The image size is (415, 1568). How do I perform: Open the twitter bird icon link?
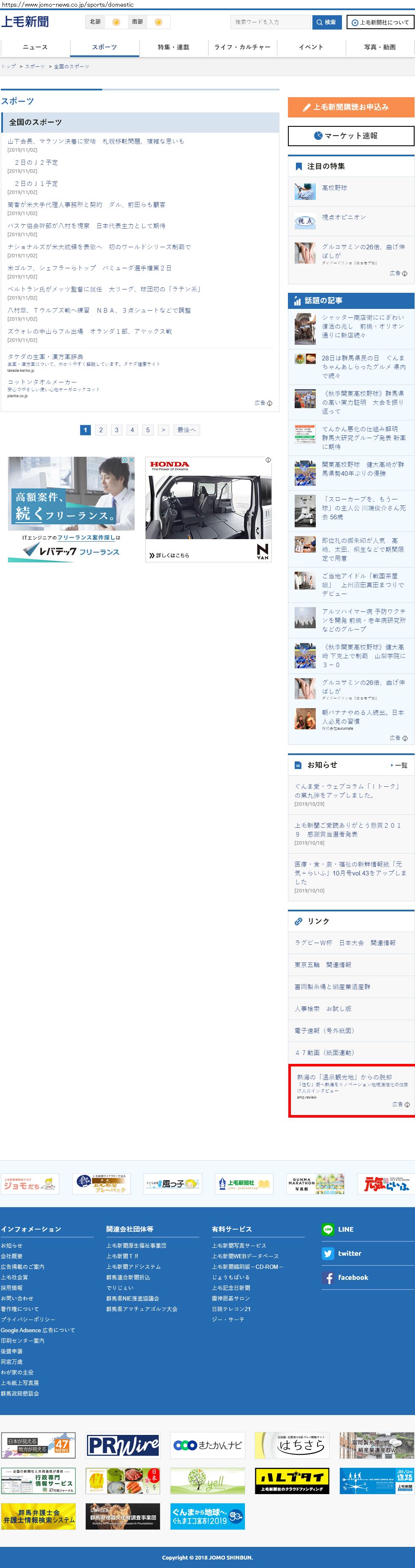[x=328, y=1253]
